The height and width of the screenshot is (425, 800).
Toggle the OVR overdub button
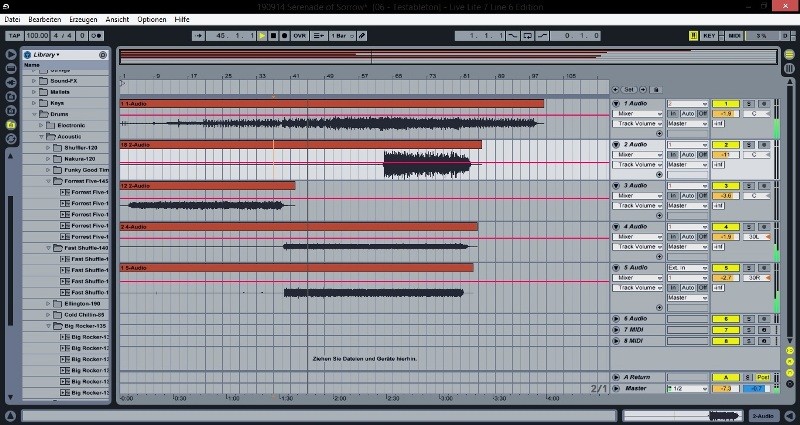coord(299,36)
